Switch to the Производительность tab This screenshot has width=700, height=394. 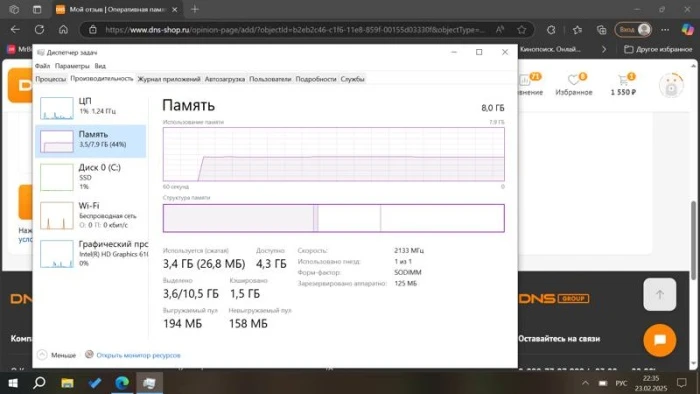coord(102,79)
